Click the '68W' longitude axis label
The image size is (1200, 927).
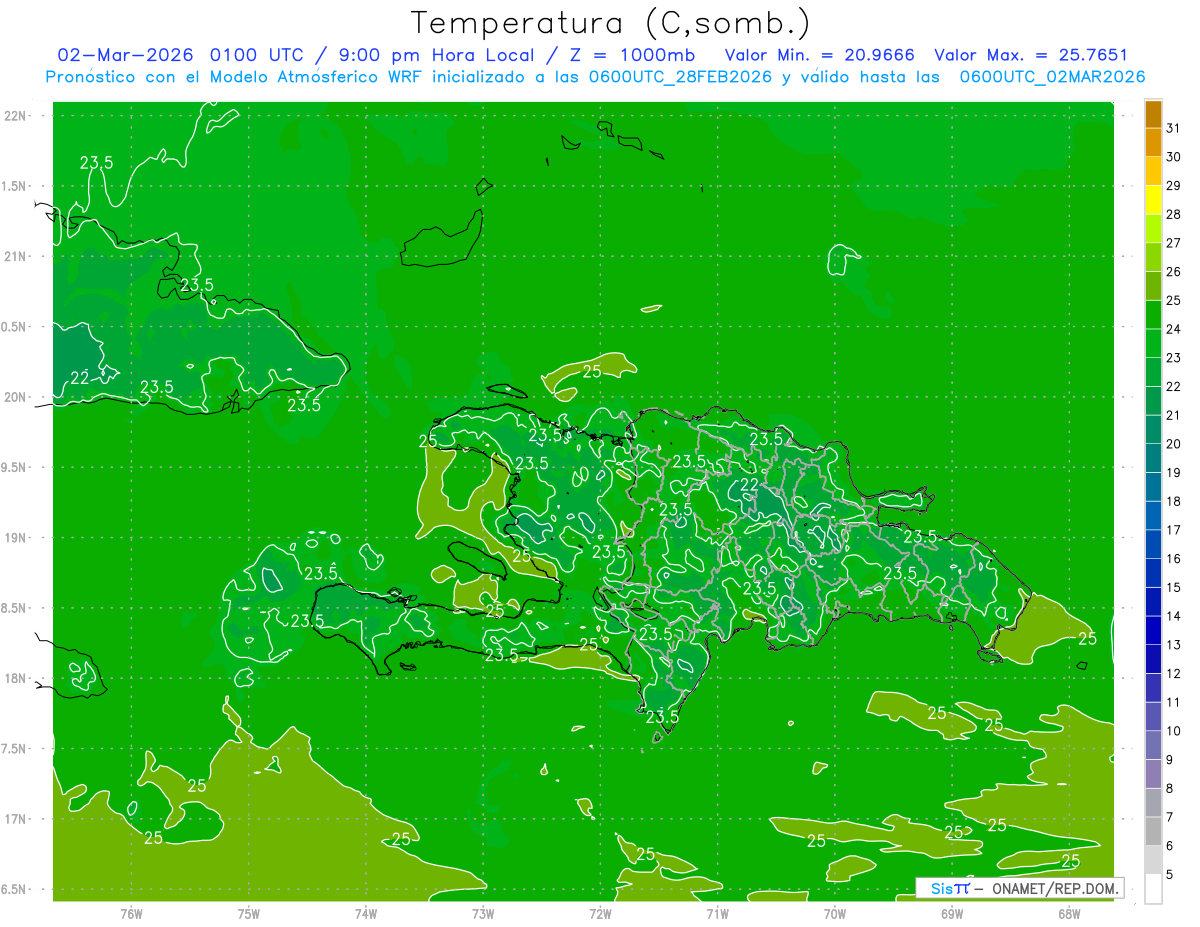coord(1069,914)
